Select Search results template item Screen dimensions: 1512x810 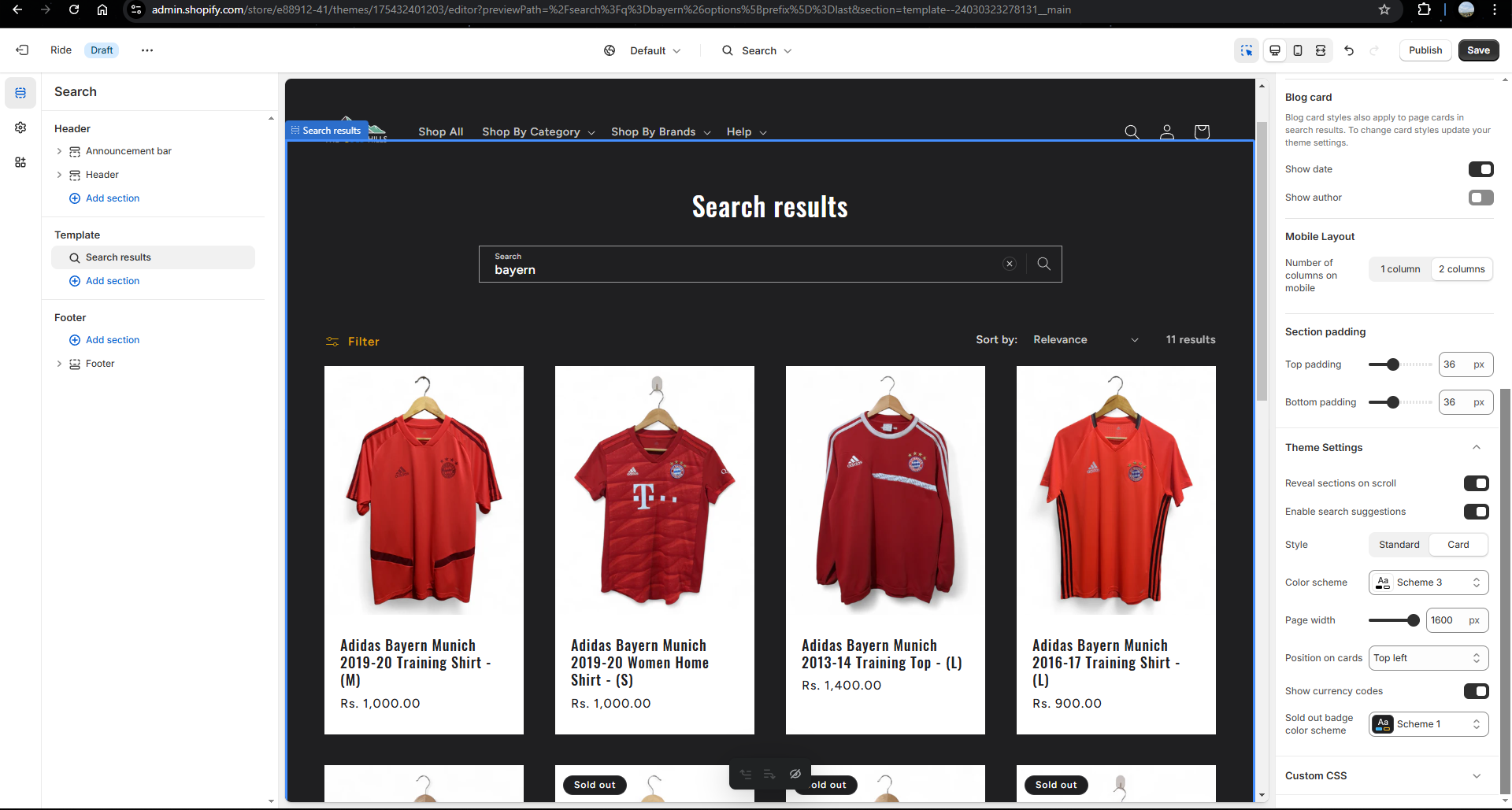coord(154,257)
